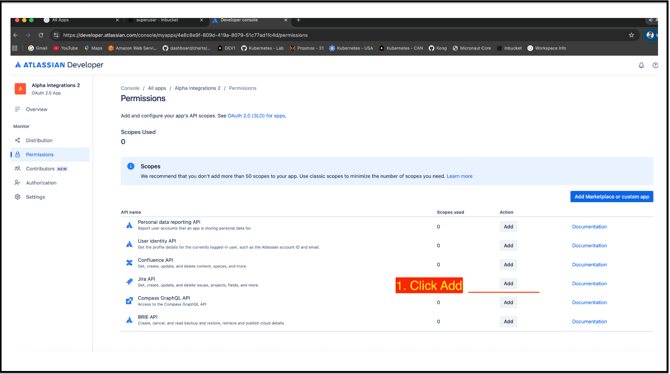Add the Compass GraphQL API
This screenshot has width=670, height=374.
pyautogui.click(x=508, y=302)
